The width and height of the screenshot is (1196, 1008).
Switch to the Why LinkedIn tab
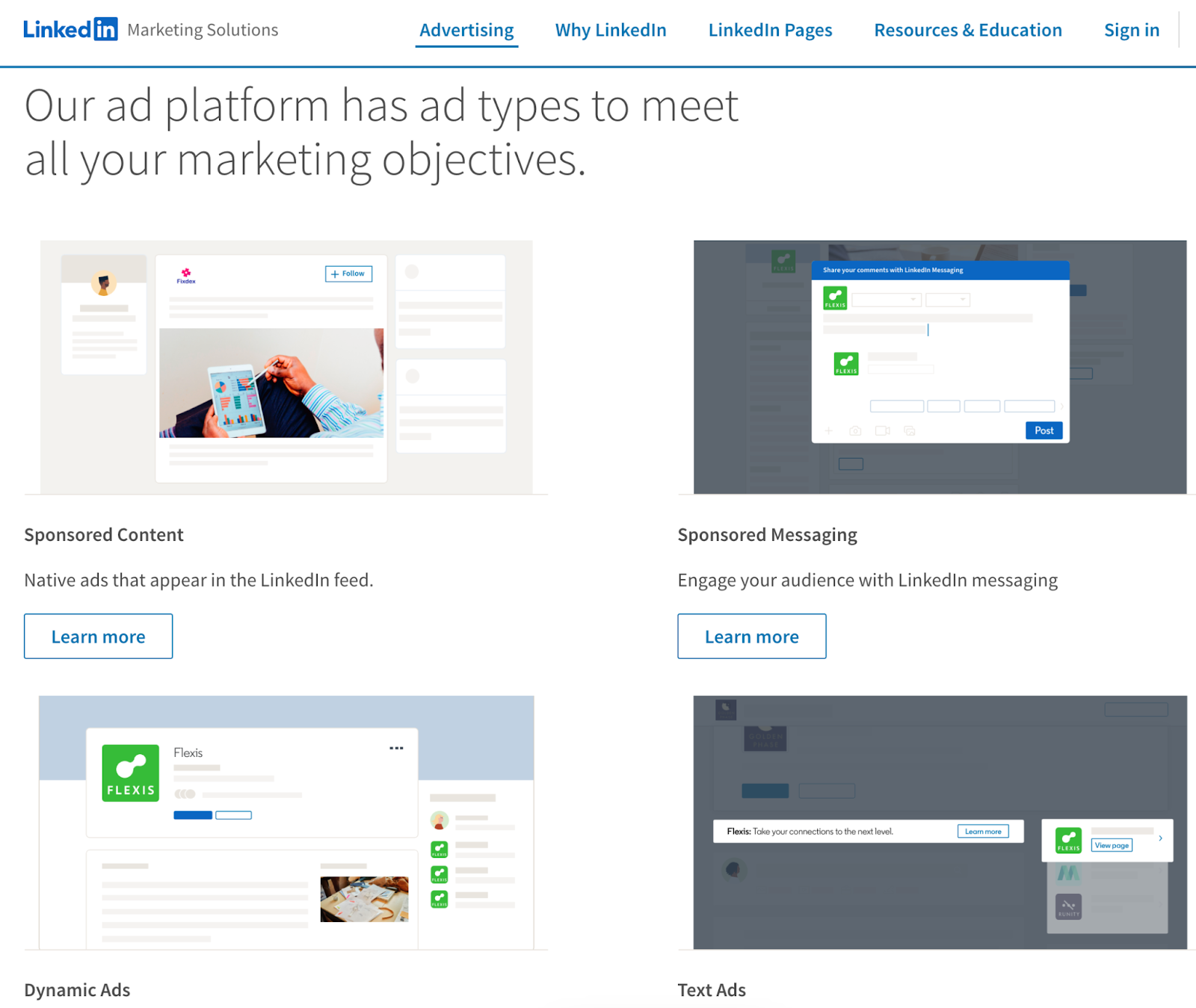point(610,30)
